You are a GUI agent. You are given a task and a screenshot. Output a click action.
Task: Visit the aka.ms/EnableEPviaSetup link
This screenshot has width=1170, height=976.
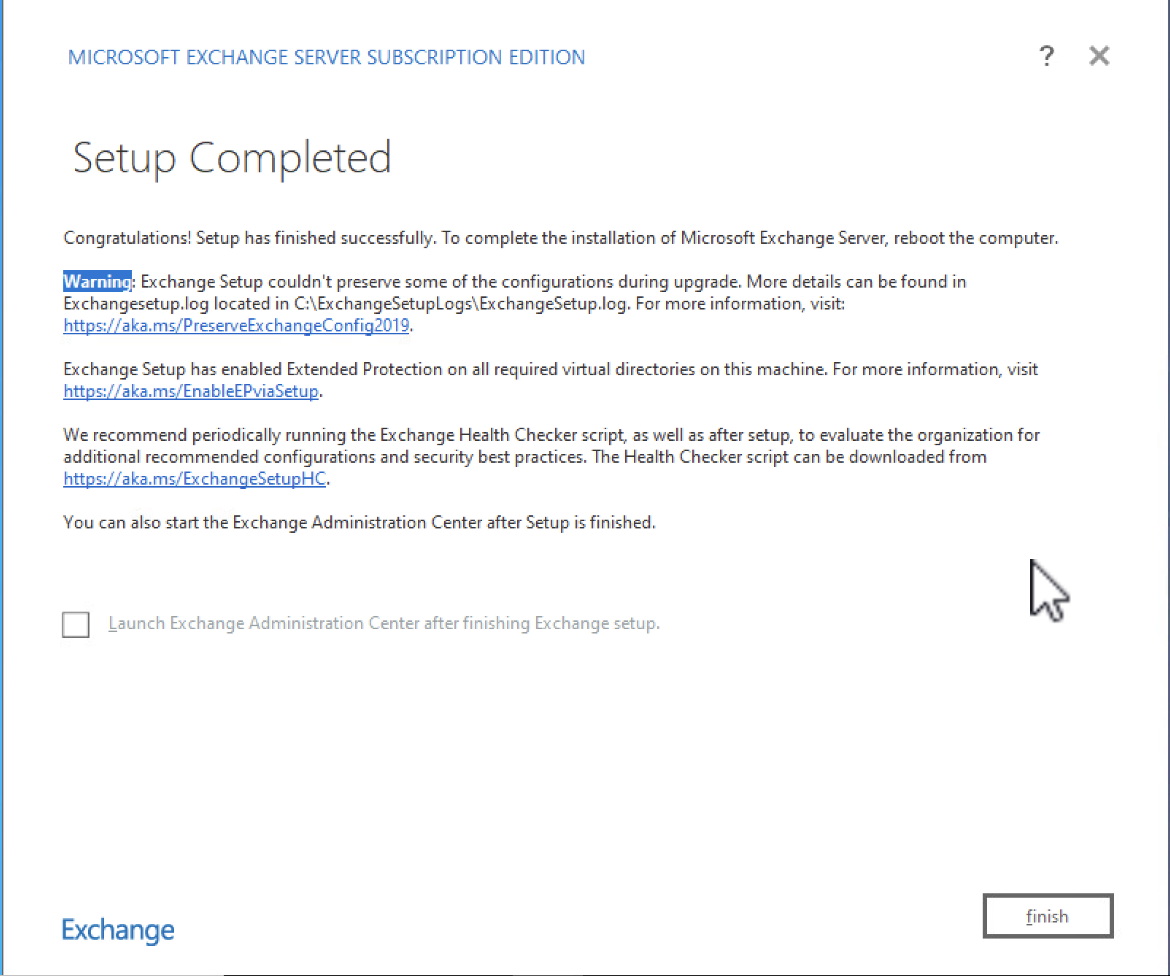[x=191, y=391]
